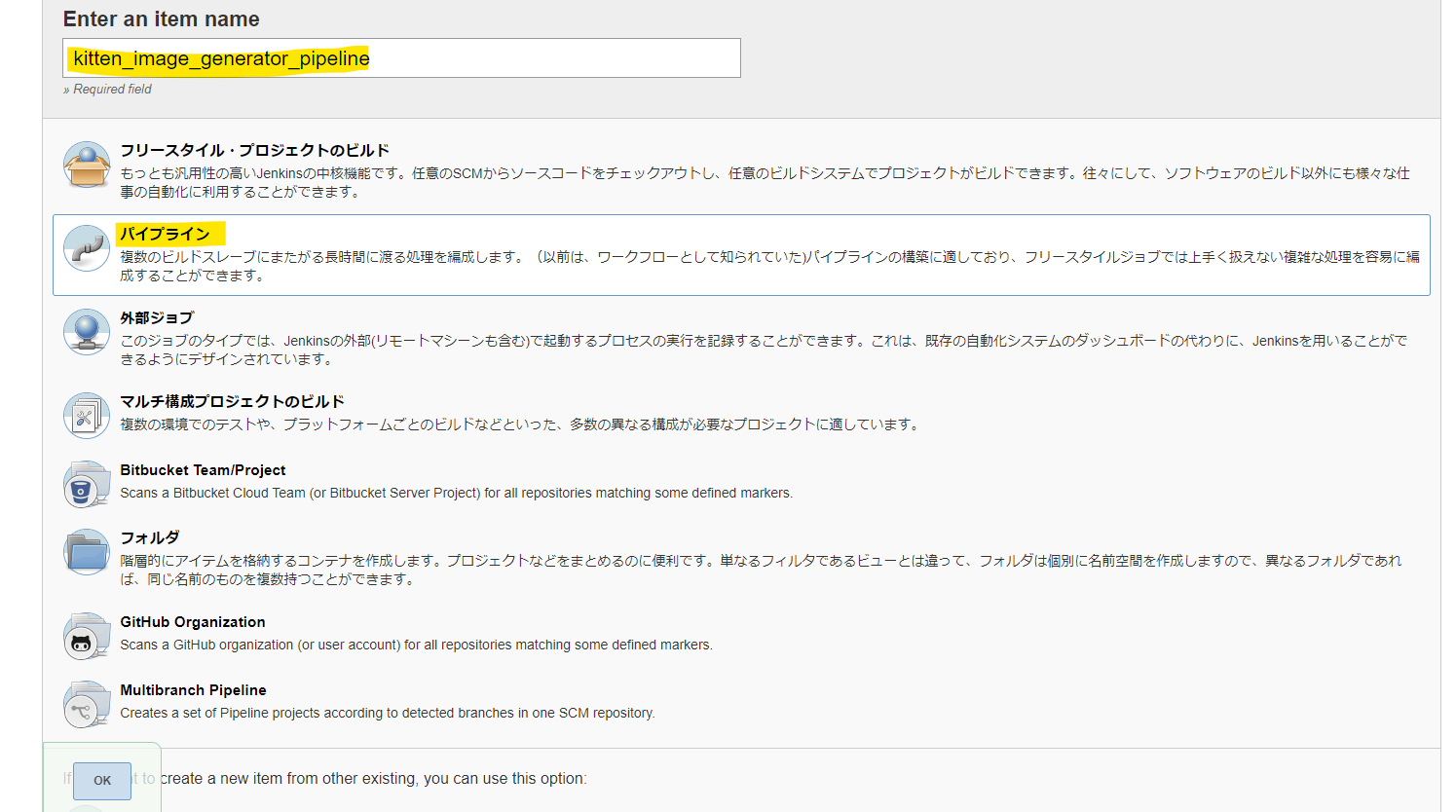
Task: Select the Multibranch Pipeline item type
Action: [194, 689]
